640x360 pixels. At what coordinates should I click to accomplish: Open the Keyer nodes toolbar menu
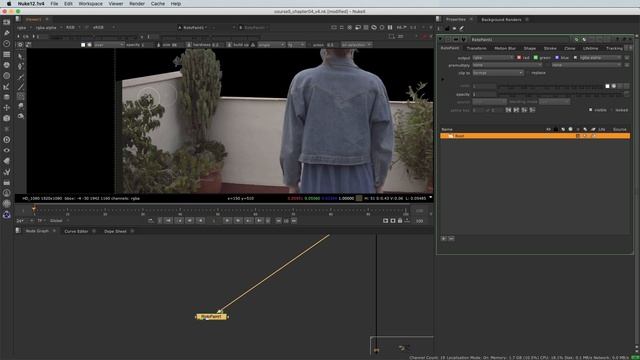[x=7, y=86]
